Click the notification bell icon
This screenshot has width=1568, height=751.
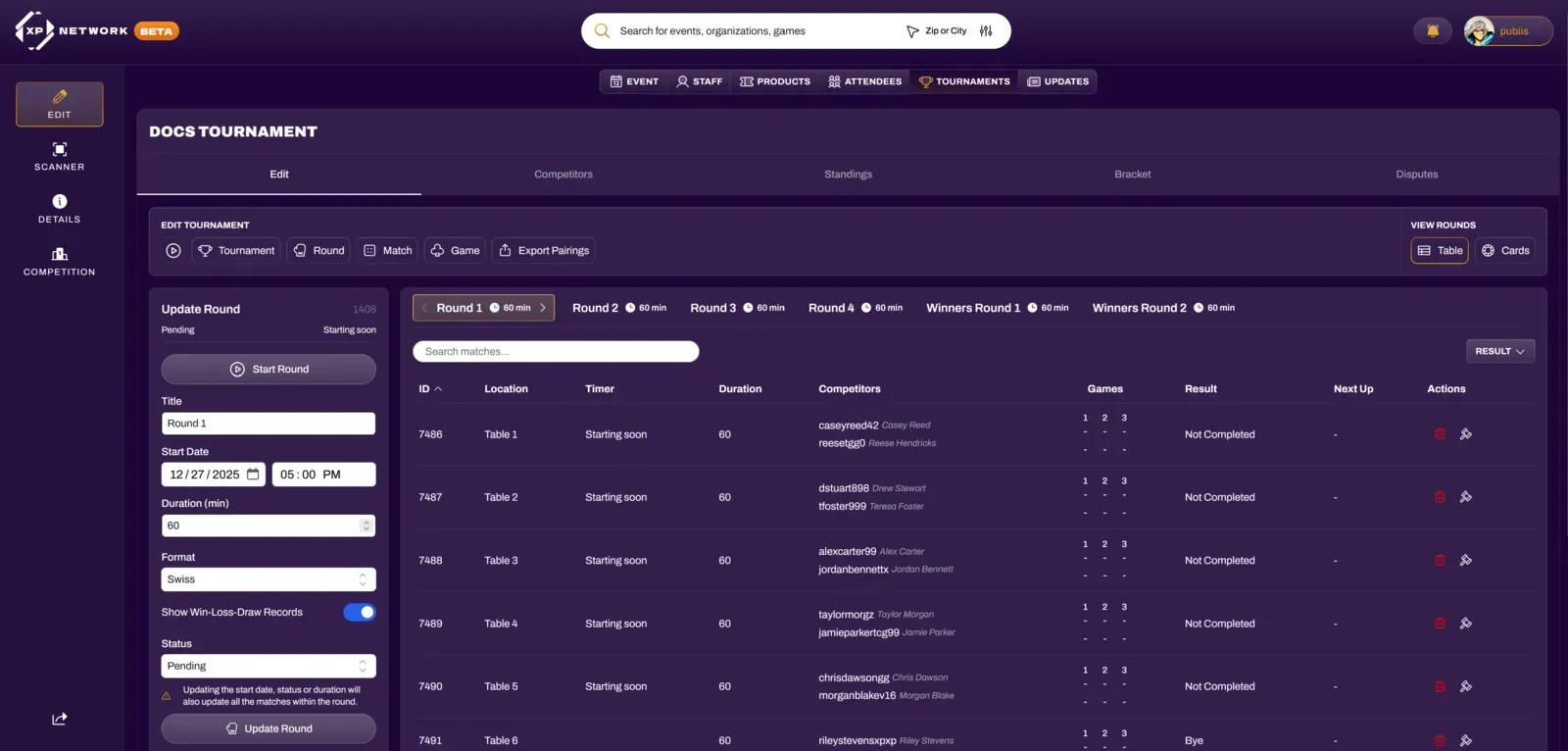(1432, 31)
